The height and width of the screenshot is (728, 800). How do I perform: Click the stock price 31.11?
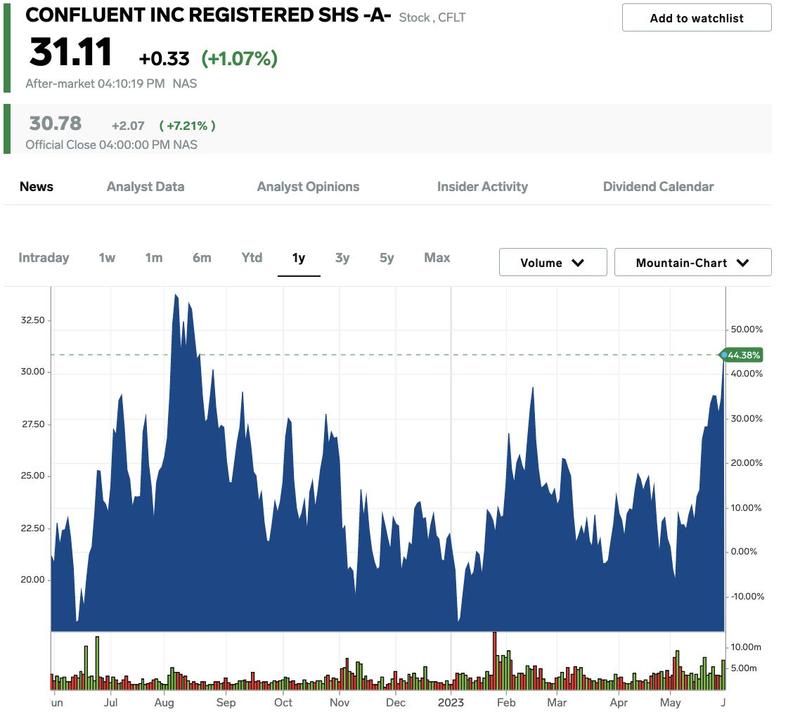70,52
